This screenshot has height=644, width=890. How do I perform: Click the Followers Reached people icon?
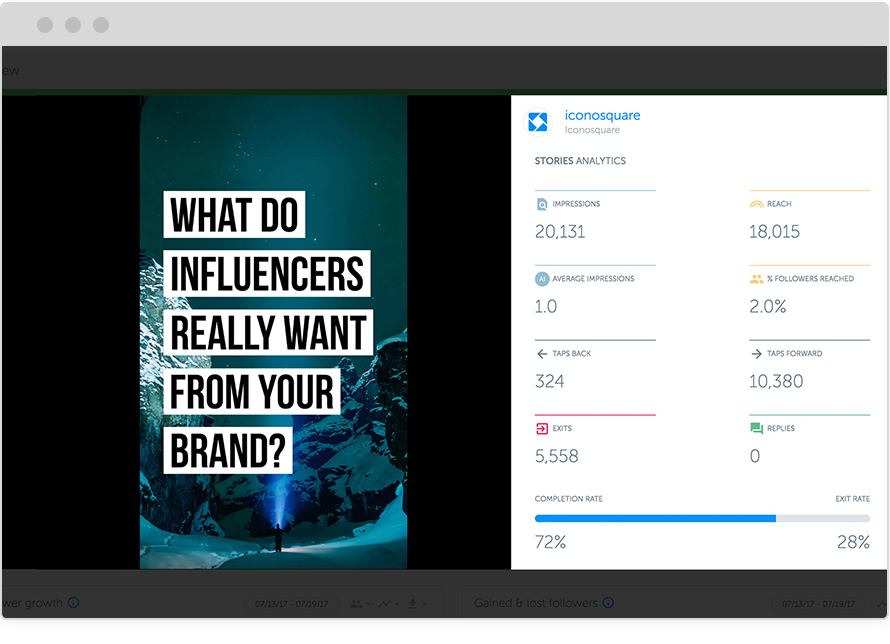(x=756, y=279)
